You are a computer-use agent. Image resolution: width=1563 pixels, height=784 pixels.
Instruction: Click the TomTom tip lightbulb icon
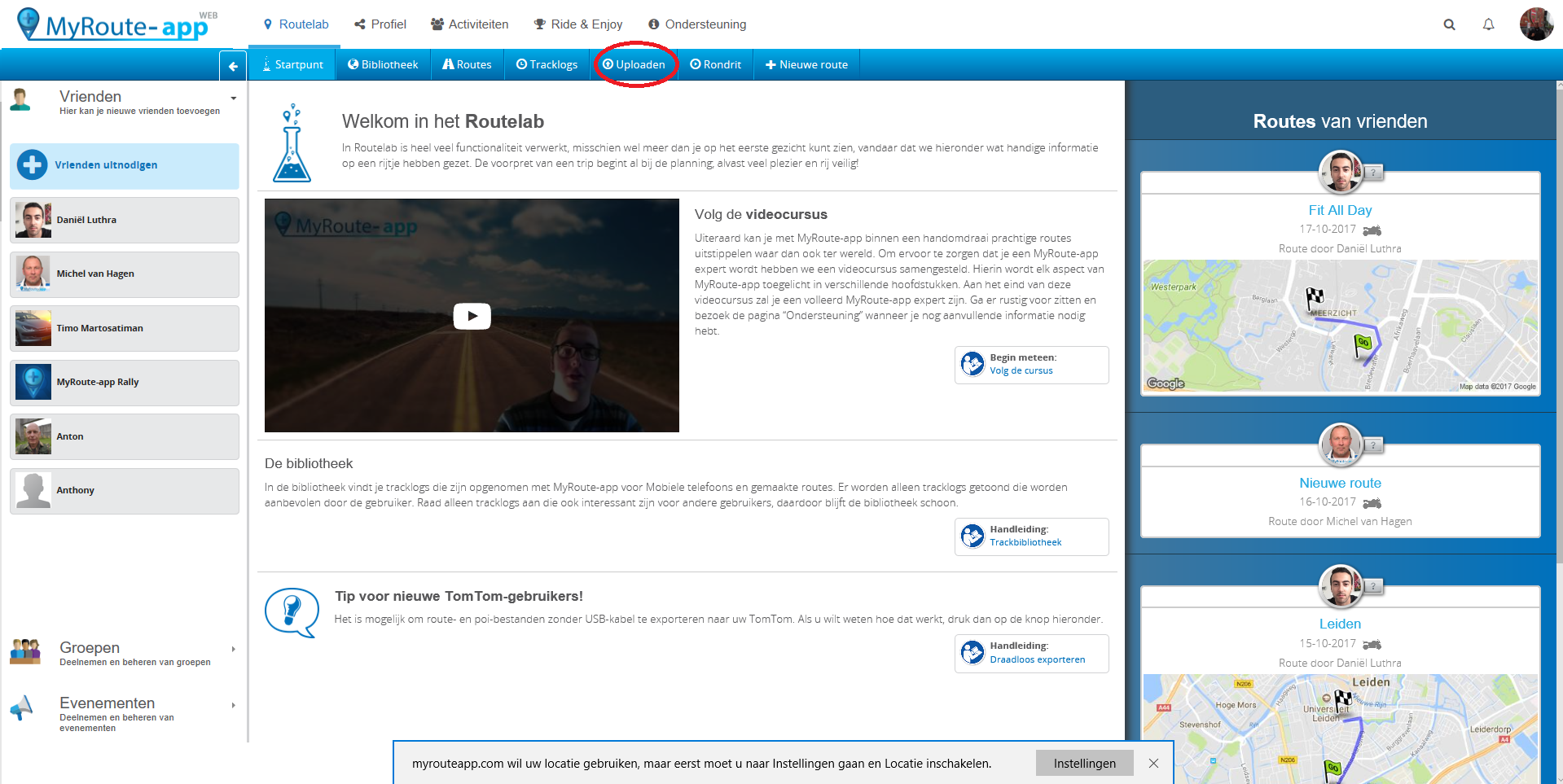292,612
